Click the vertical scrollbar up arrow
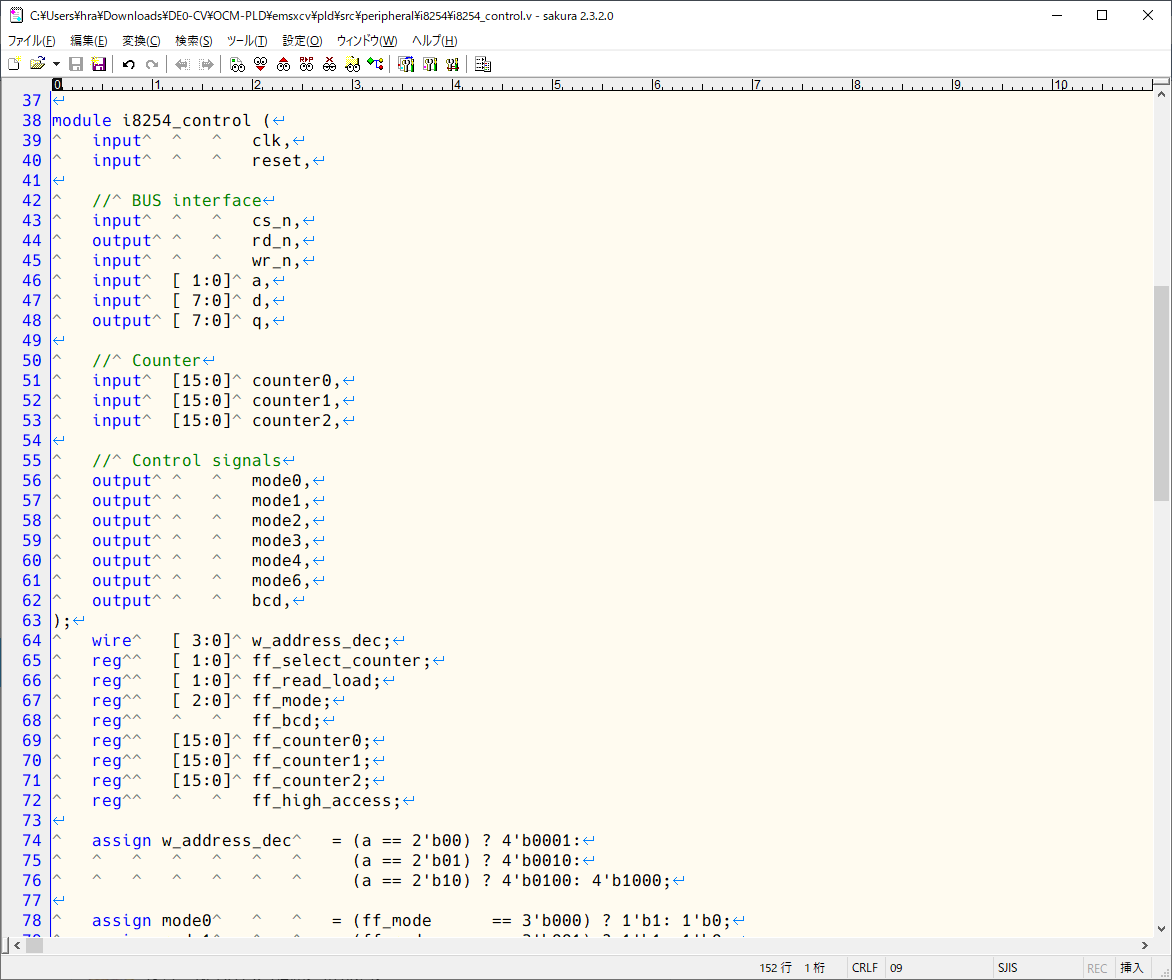This screenshot has height=980, width=1172. (1161, 95)
